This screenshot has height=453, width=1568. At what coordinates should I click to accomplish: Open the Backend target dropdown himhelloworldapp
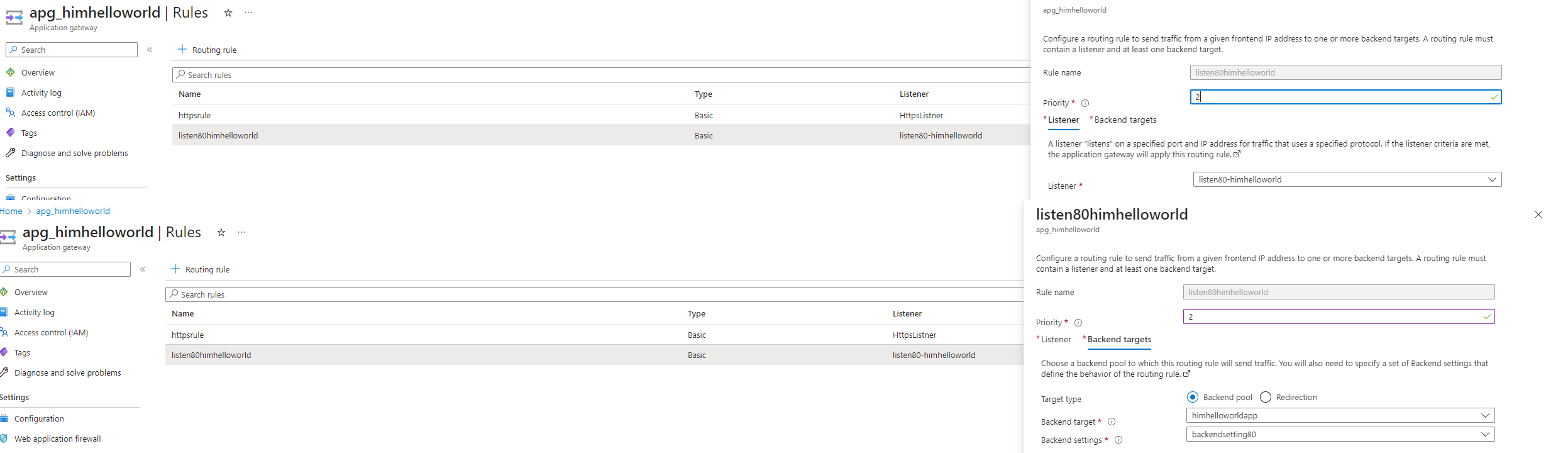(x=1340, y=415)
